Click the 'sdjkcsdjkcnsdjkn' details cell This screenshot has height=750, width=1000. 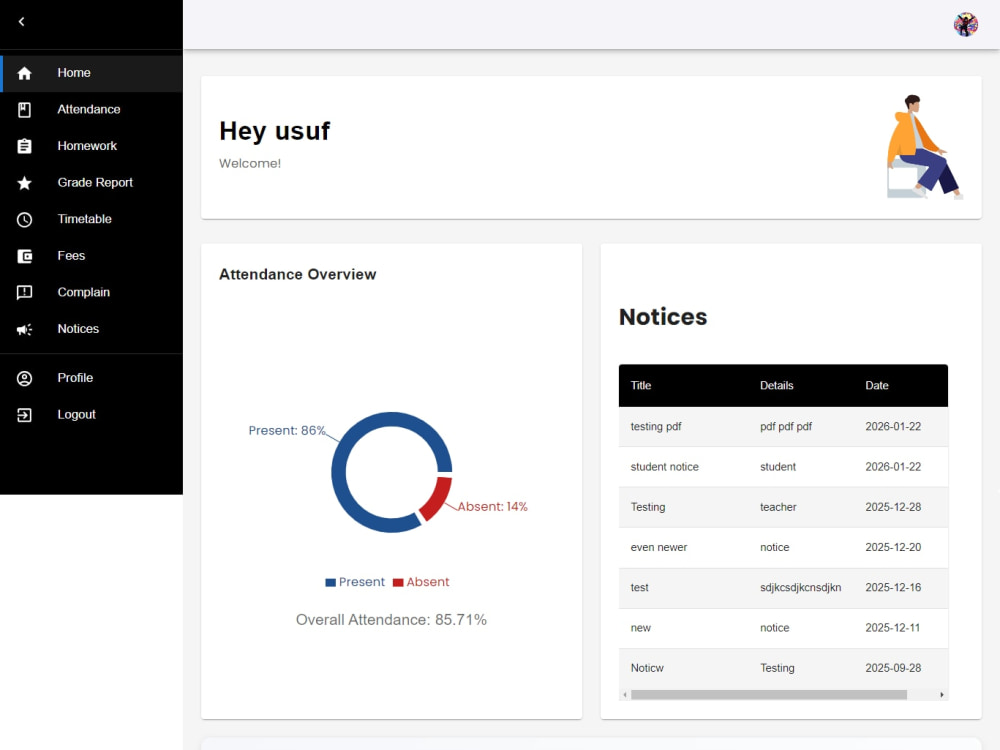pyautogui.click(x=800, y=587)
